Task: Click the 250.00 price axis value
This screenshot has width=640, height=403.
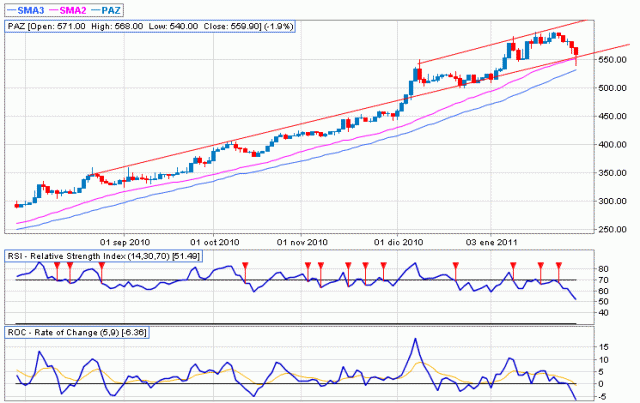Action: pyautogui.click(x=614, y=229)
